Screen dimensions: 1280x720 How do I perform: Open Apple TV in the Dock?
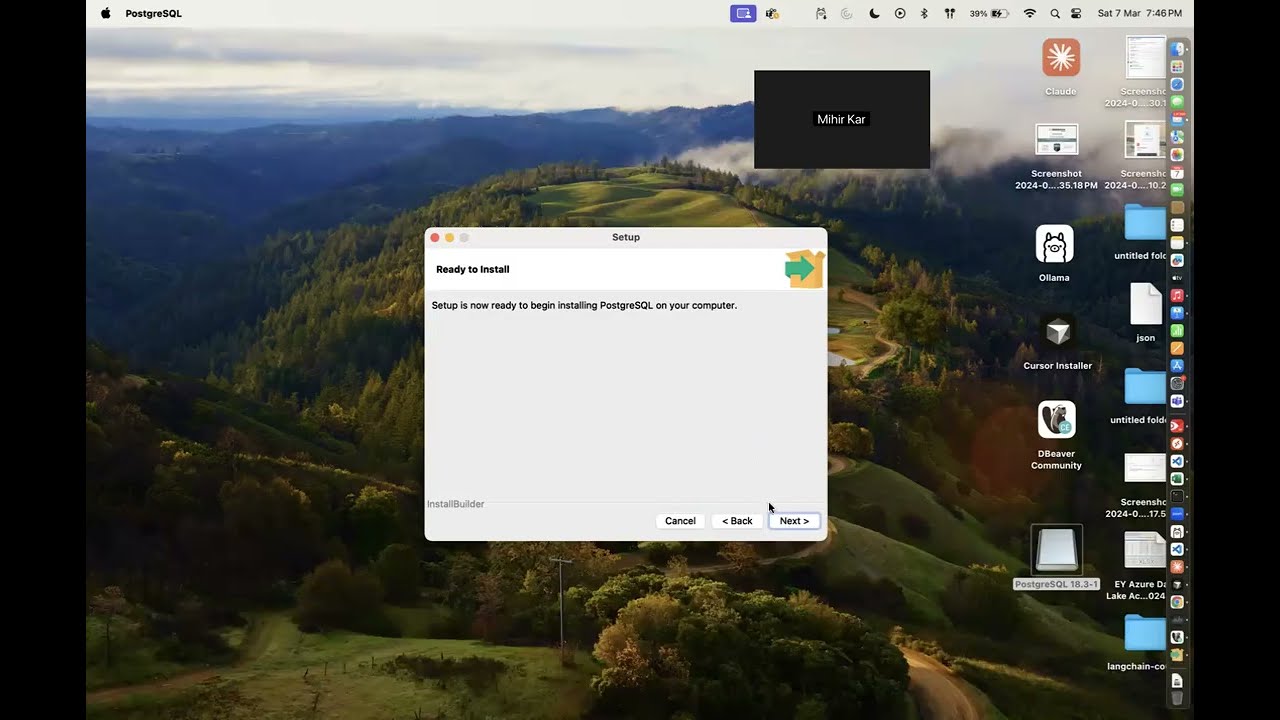[1177, 278]
